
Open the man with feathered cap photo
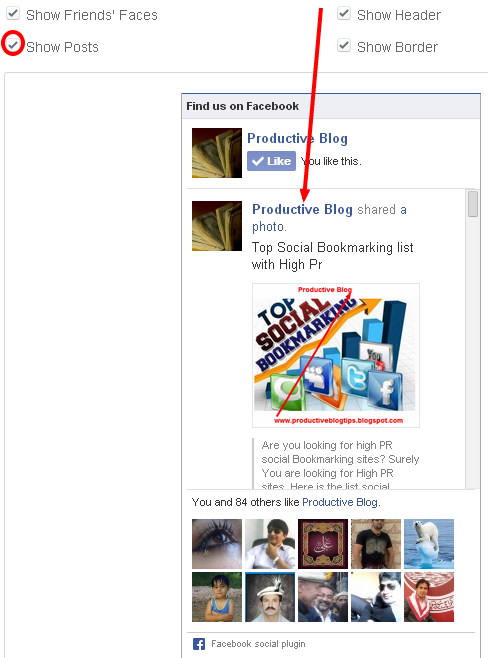pos(270,597)
